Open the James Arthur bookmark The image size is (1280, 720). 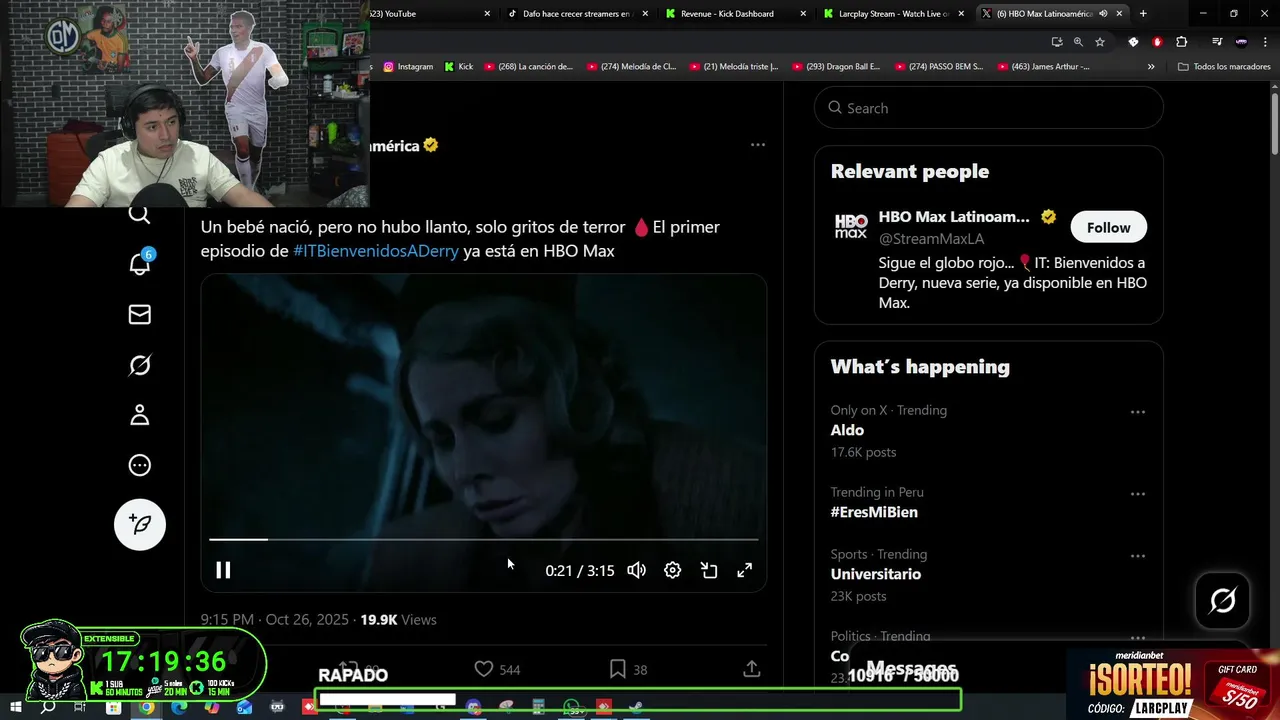[1043, 67]
